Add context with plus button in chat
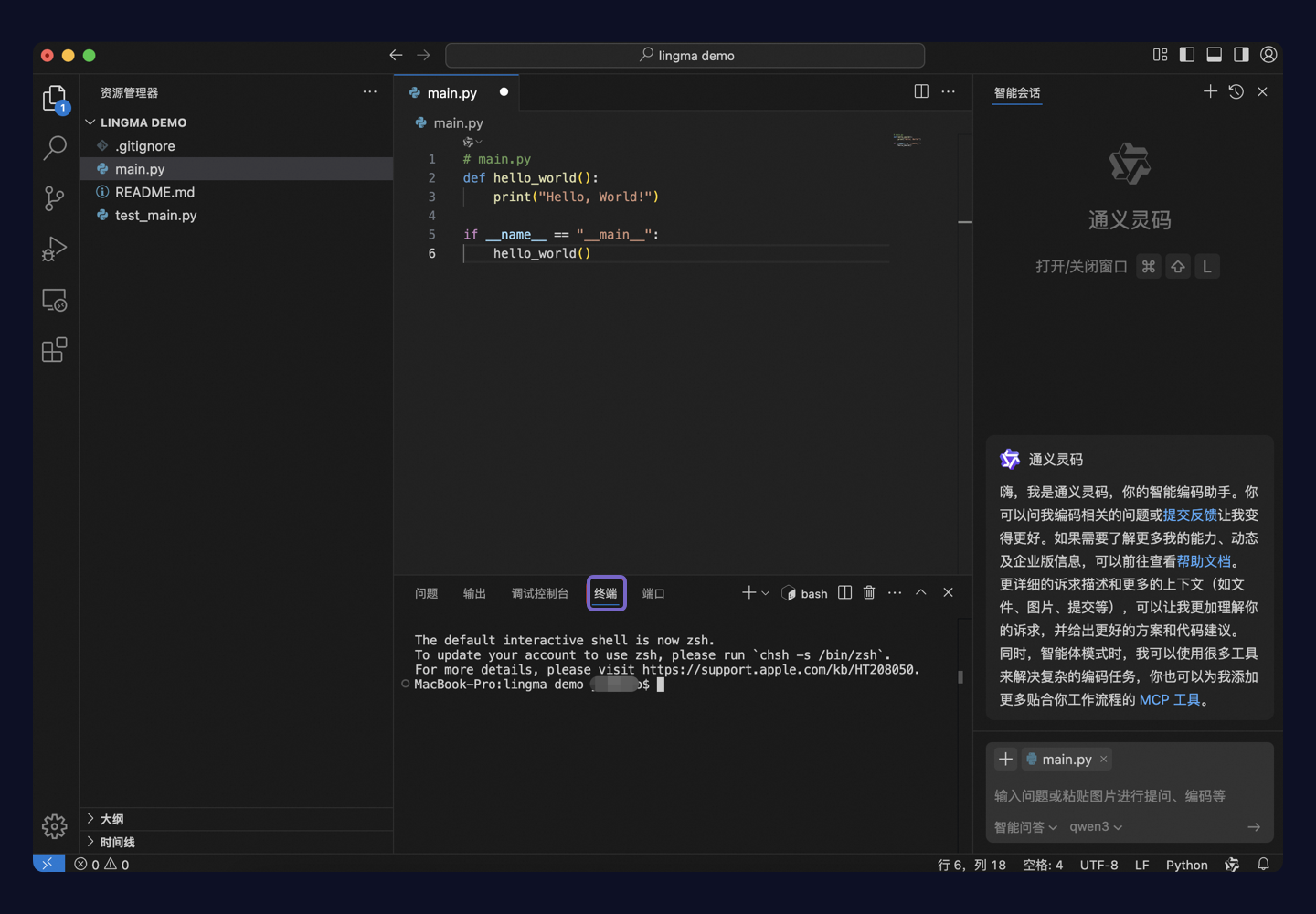Screen dimensions: 1316x914 [1005, 759]
